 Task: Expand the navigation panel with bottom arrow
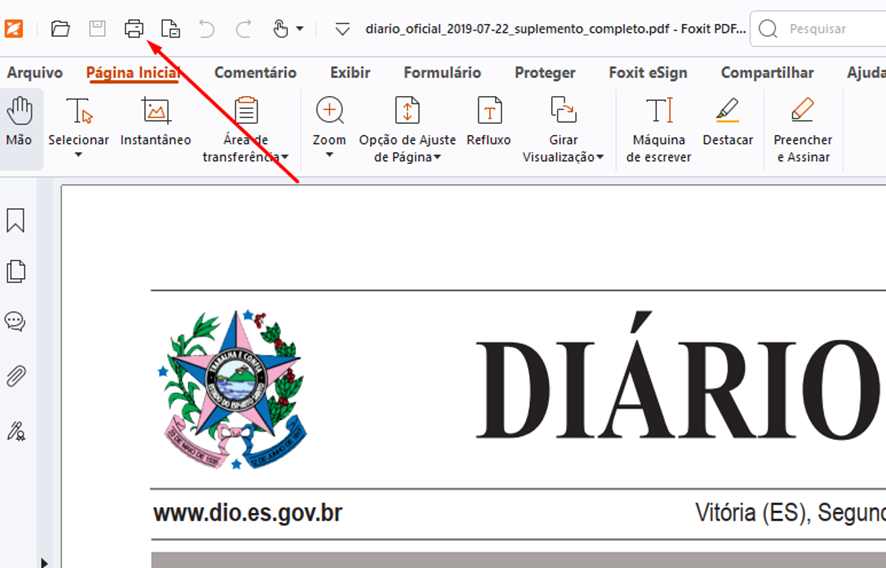point(44,562)
